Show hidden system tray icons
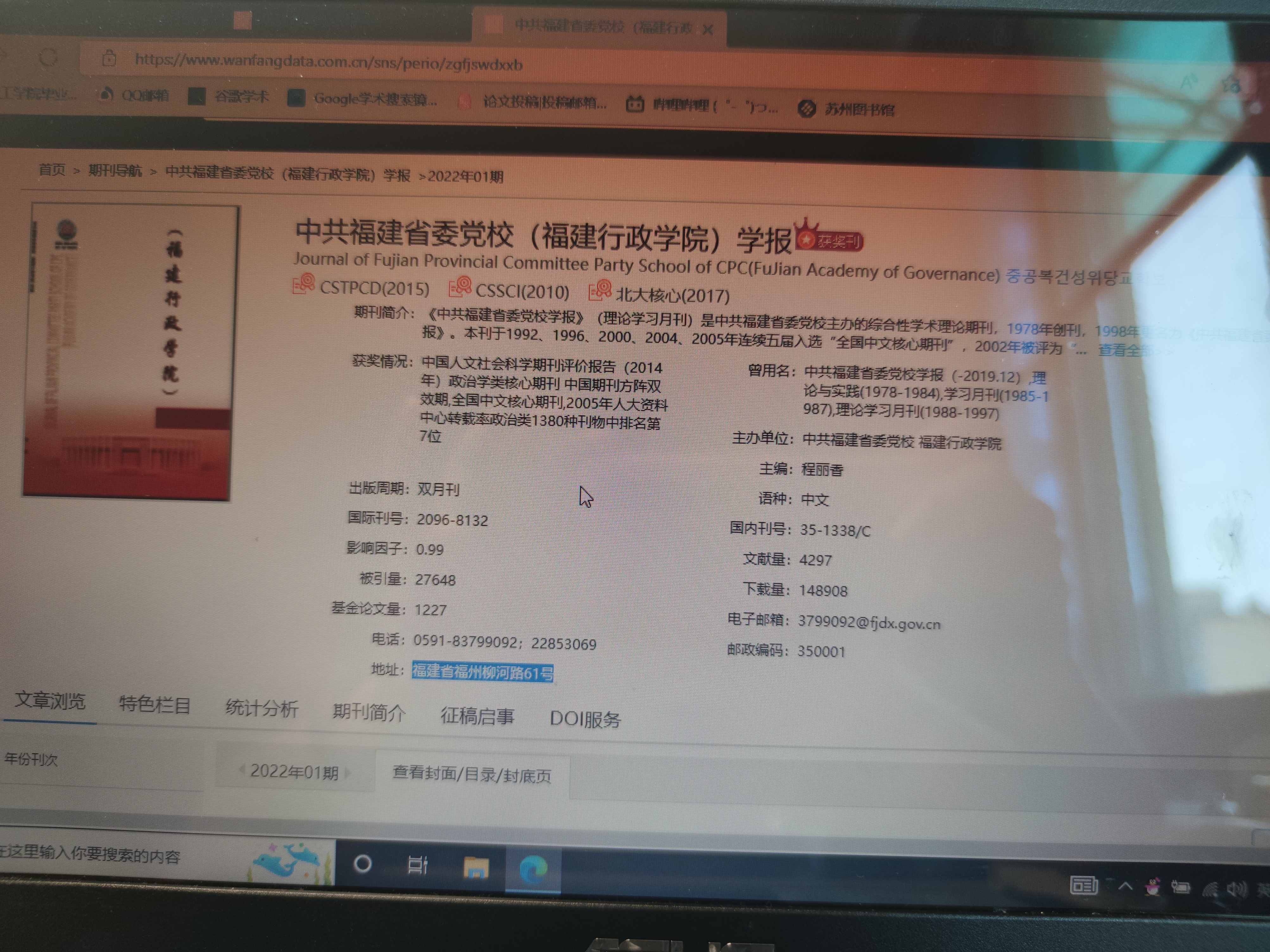Screen dimensions: 1270x952 tap(1125, 886)
